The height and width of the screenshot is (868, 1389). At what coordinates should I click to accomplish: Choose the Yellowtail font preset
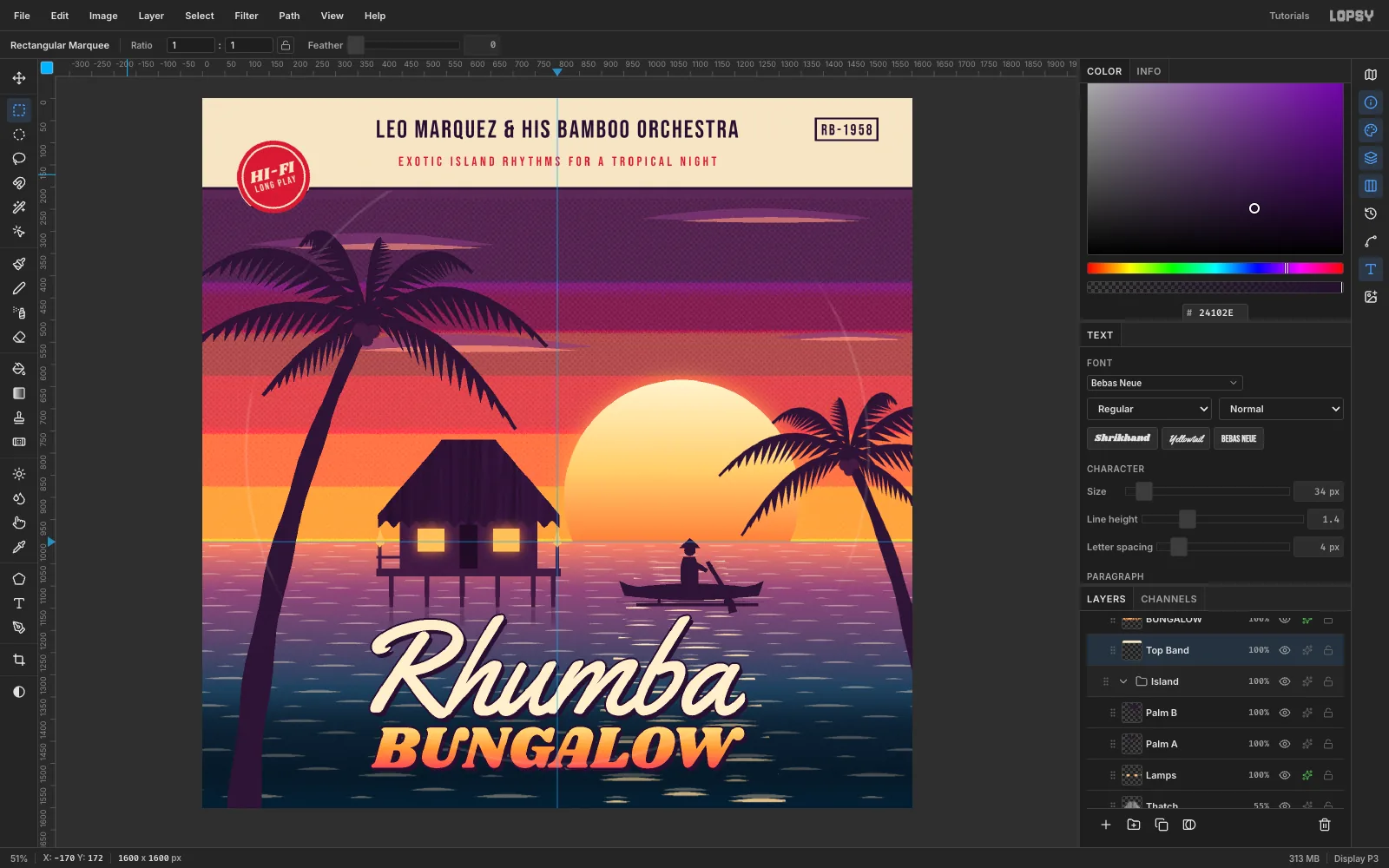click(1186, 438)
